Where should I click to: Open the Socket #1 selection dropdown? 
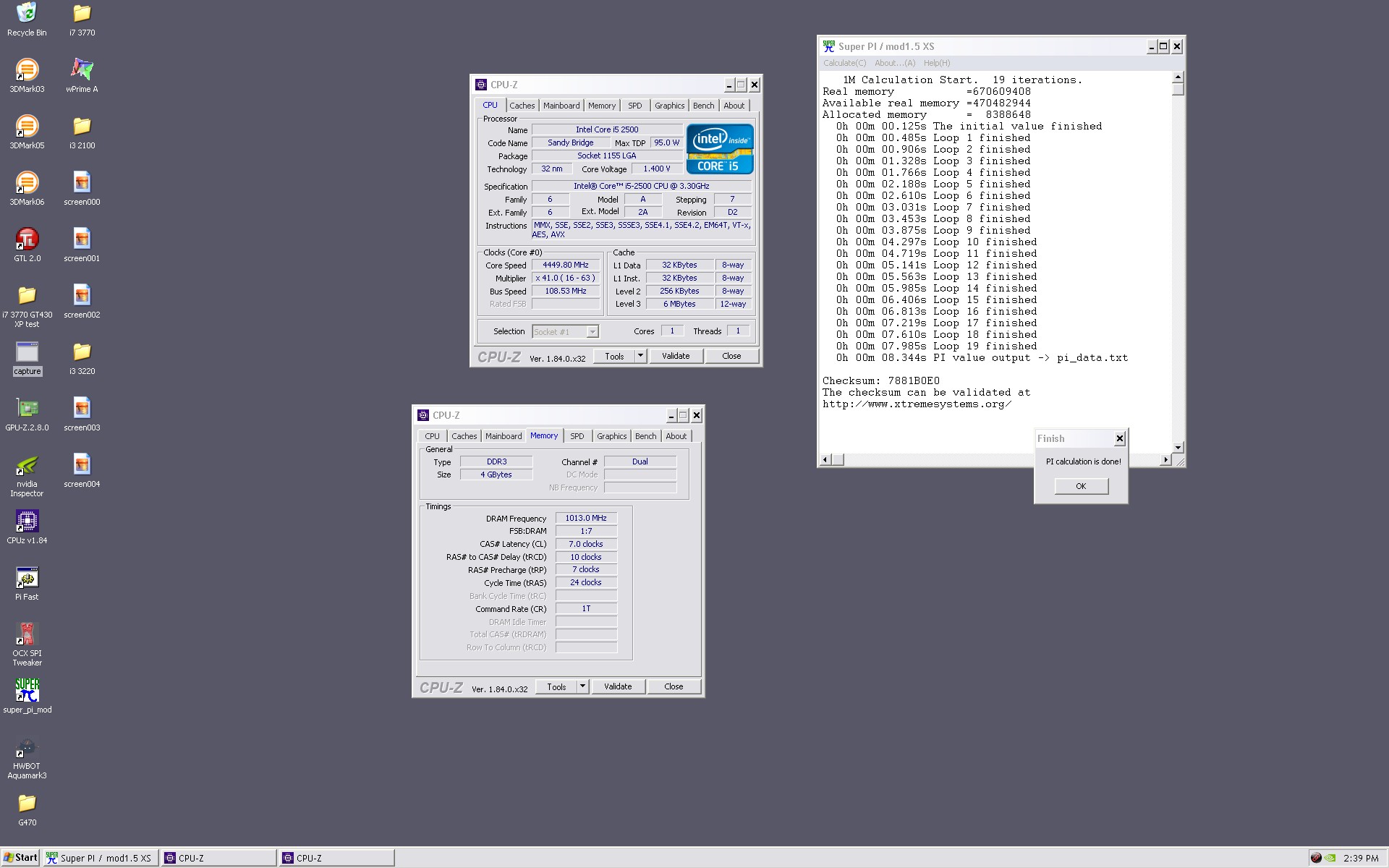click(565, 332)
